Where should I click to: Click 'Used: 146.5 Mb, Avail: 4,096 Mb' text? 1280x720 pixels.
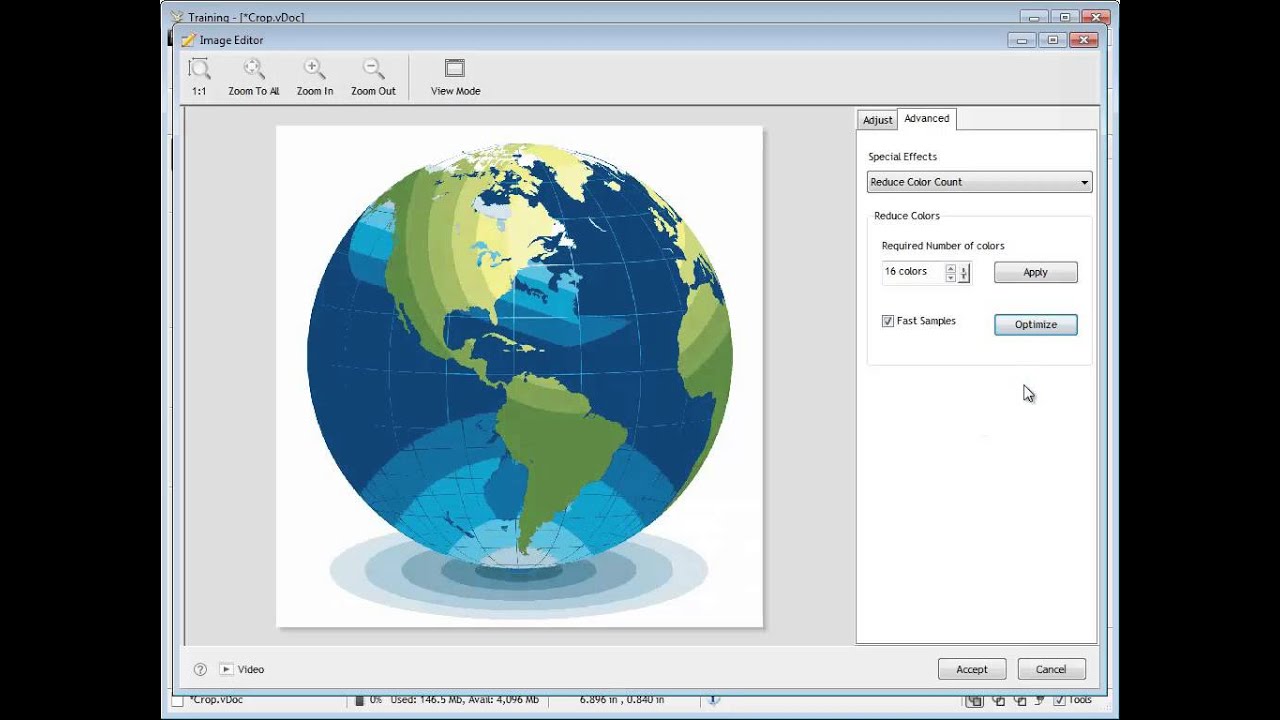[x=465, y=700]
